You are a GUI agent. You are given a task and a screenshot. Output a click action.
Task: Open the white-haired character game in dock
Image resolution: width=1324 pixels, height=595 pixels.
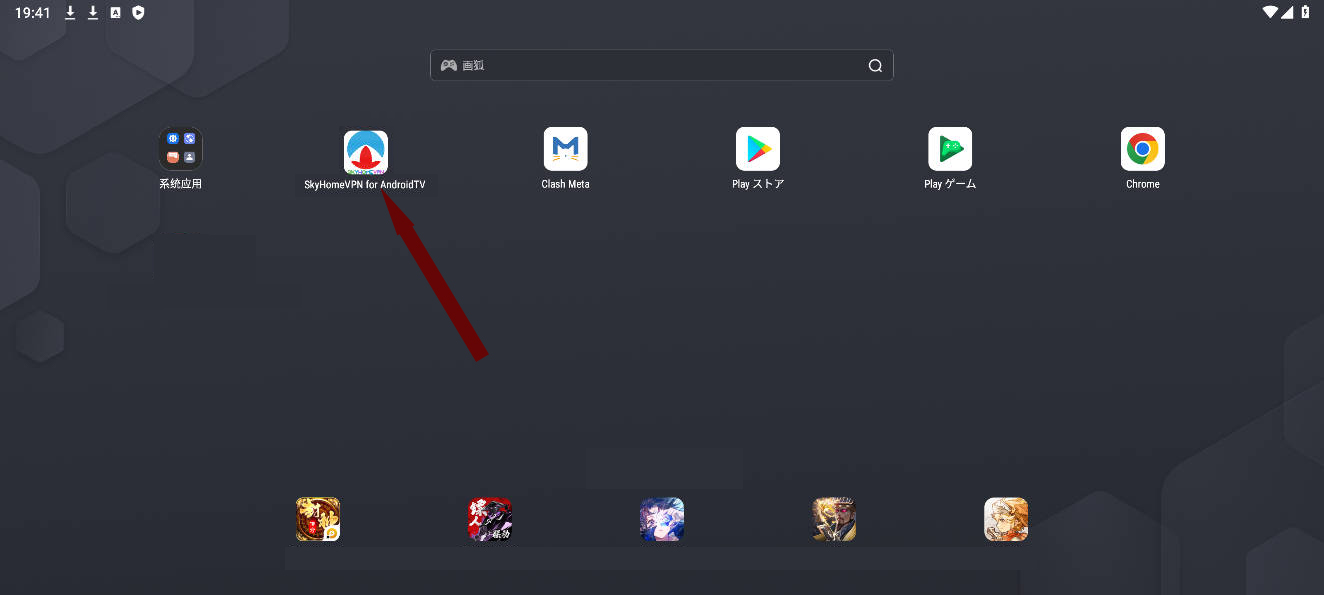tap(1006, 519)
